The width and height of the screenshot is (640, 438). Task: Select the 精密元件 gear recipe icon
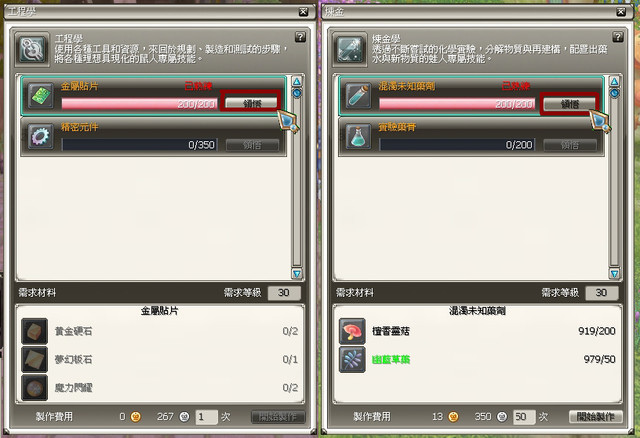[41, 136]
